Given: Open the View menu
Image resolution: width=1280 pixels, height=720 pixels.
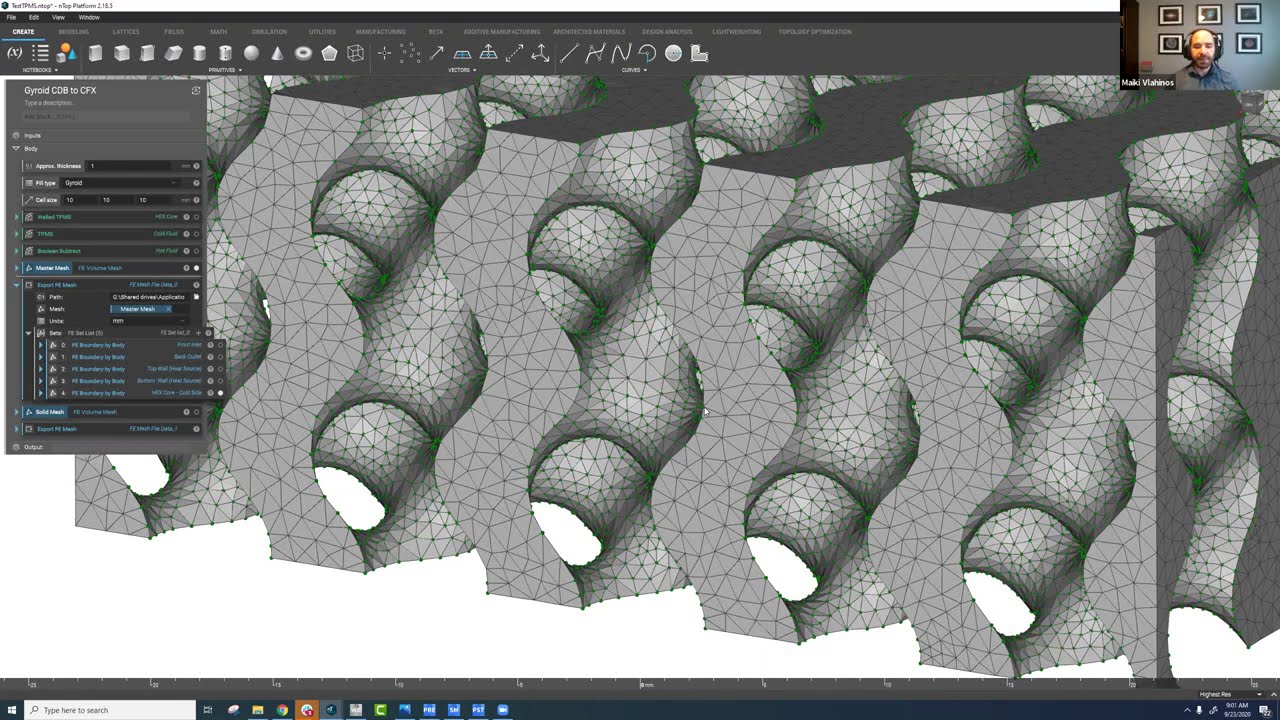Looking at the screenshot, I should pyautogui.click(x=58, y=17).
